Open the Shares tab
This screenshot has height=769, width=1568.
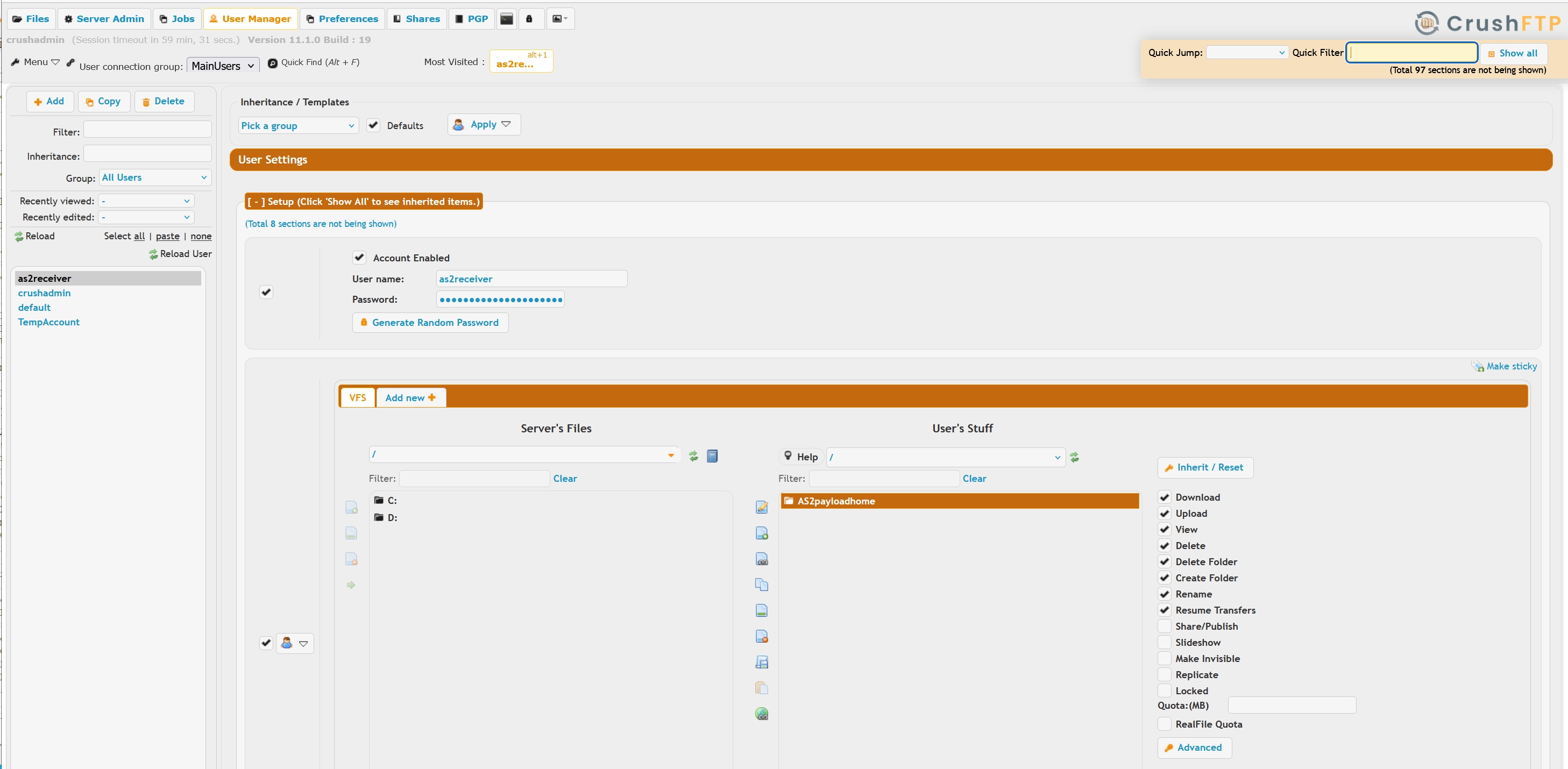pos(417,19)
